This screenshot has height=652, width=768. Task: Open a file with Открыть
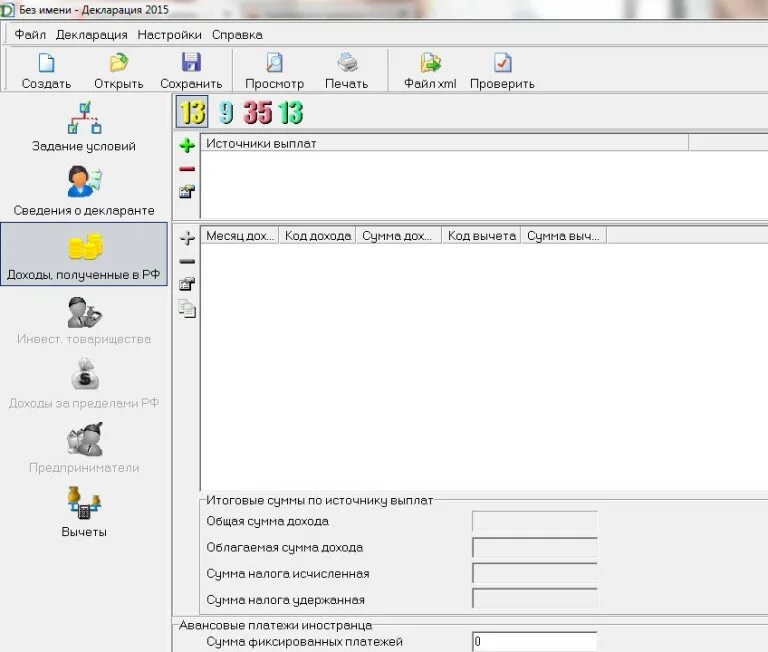pyautogui.click(x=119, y=71)
